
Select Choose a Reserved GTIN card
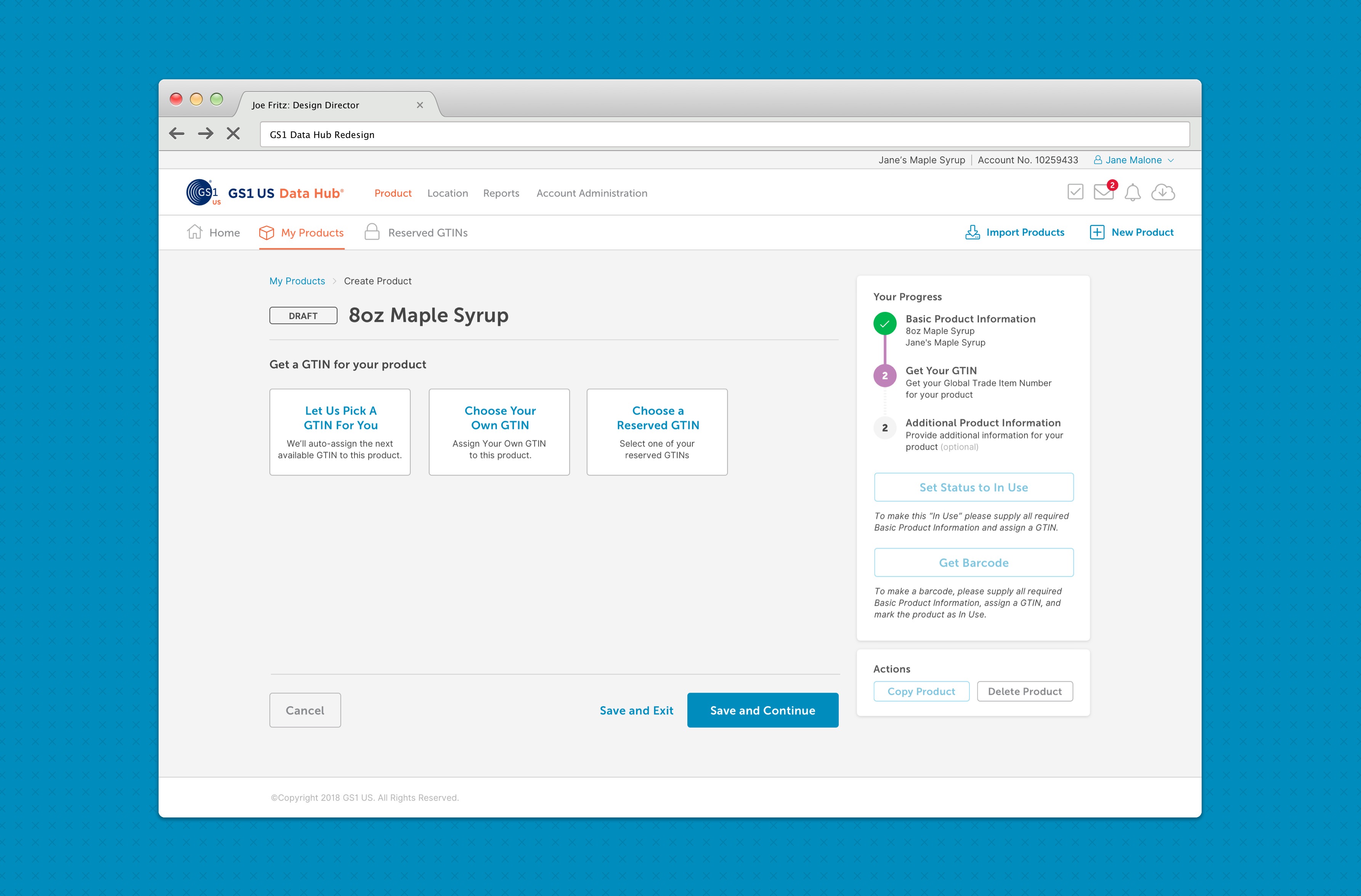(657, 432)
